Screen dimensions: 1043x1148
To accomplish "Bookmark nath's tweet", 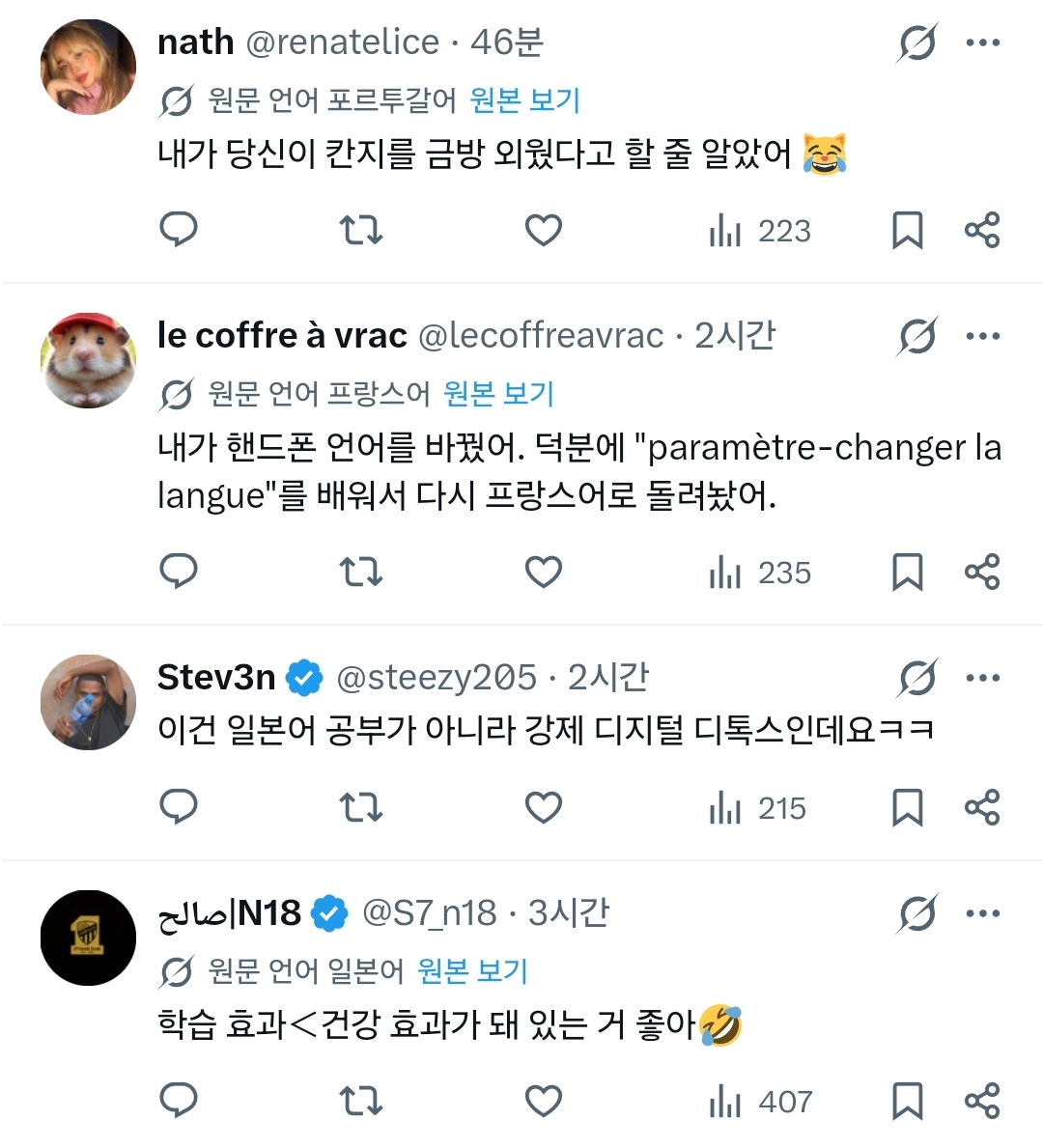I will pos(907,230).
